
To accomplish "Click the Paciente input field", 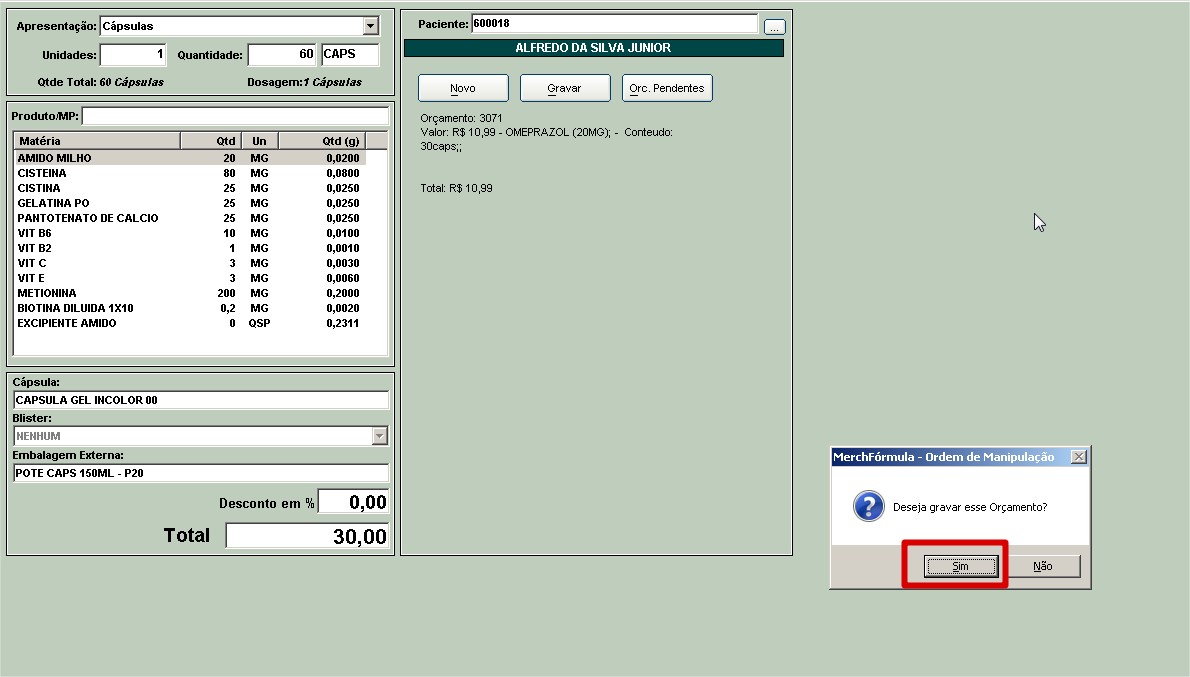I will pos(614,24).
